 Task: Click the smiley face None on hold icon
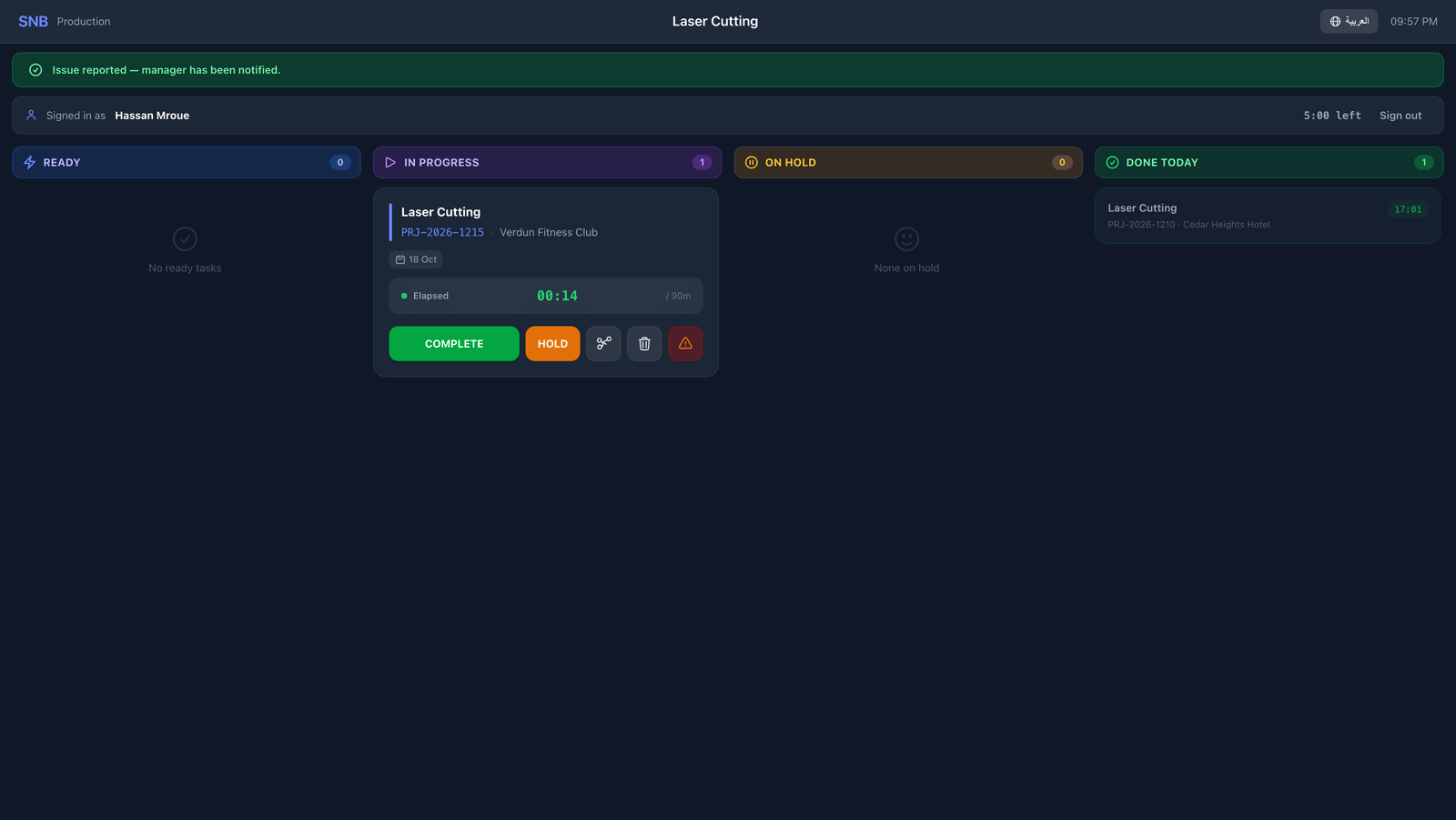(x=906, y=239)
